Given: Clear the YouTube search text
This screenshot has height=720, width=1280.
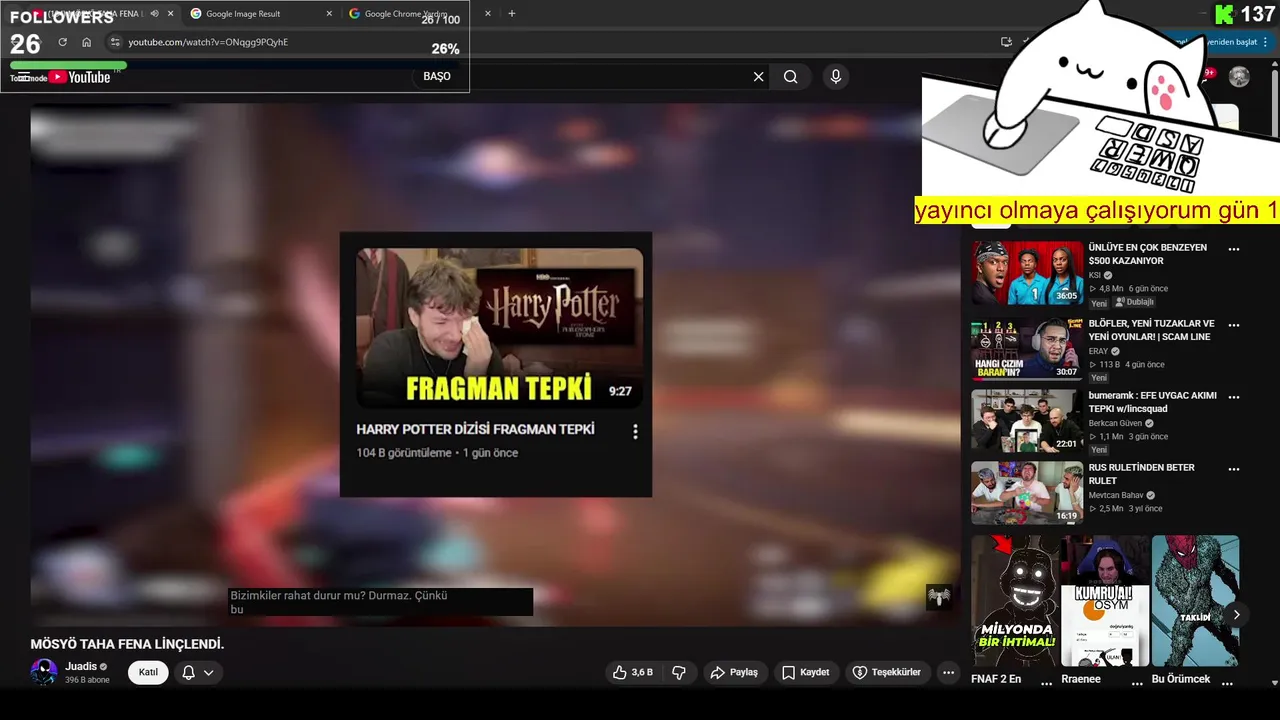Looking at the screenshot, I should [758, 77].
